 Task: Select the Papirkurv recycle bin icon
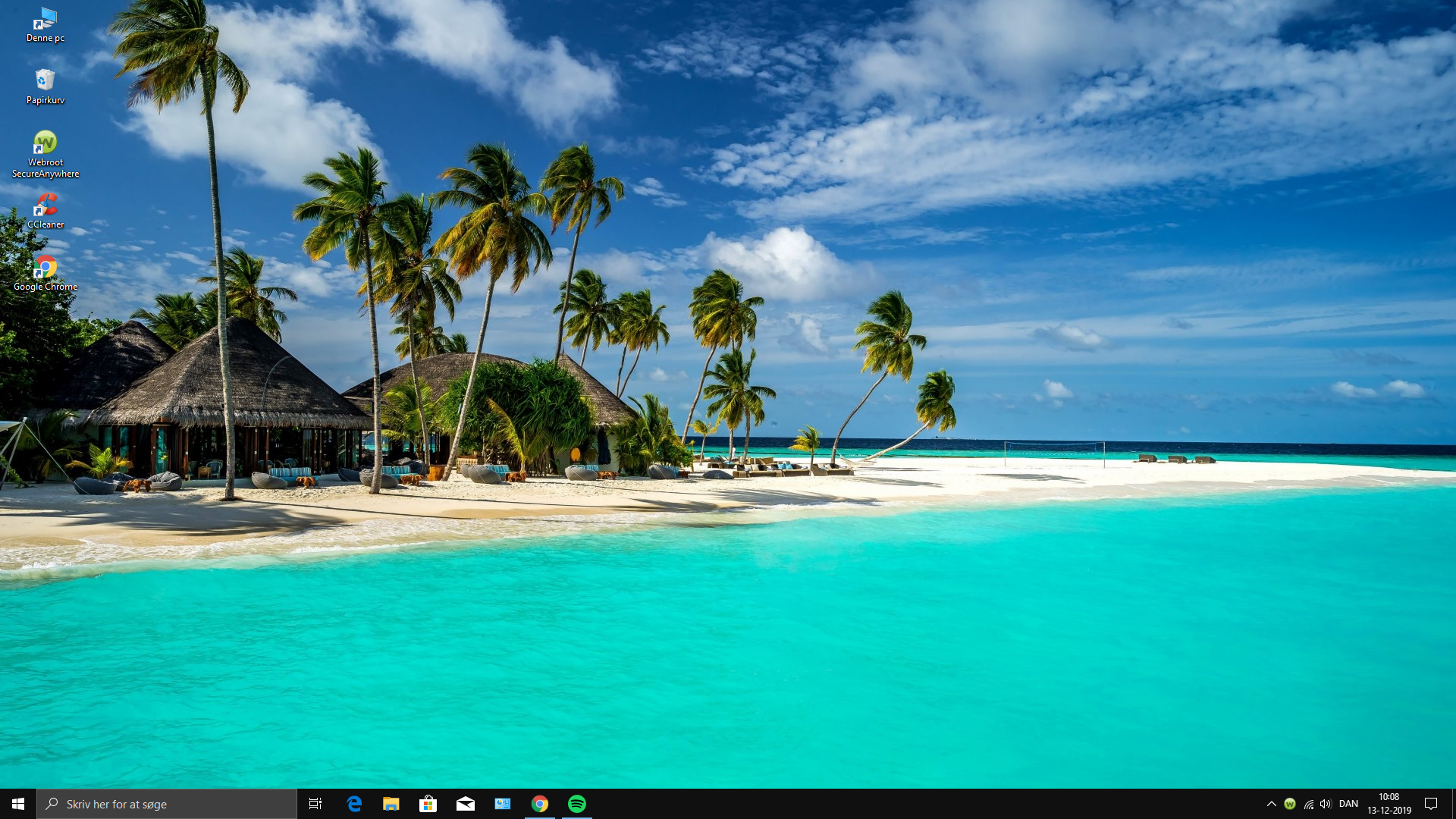pos(45,86)
